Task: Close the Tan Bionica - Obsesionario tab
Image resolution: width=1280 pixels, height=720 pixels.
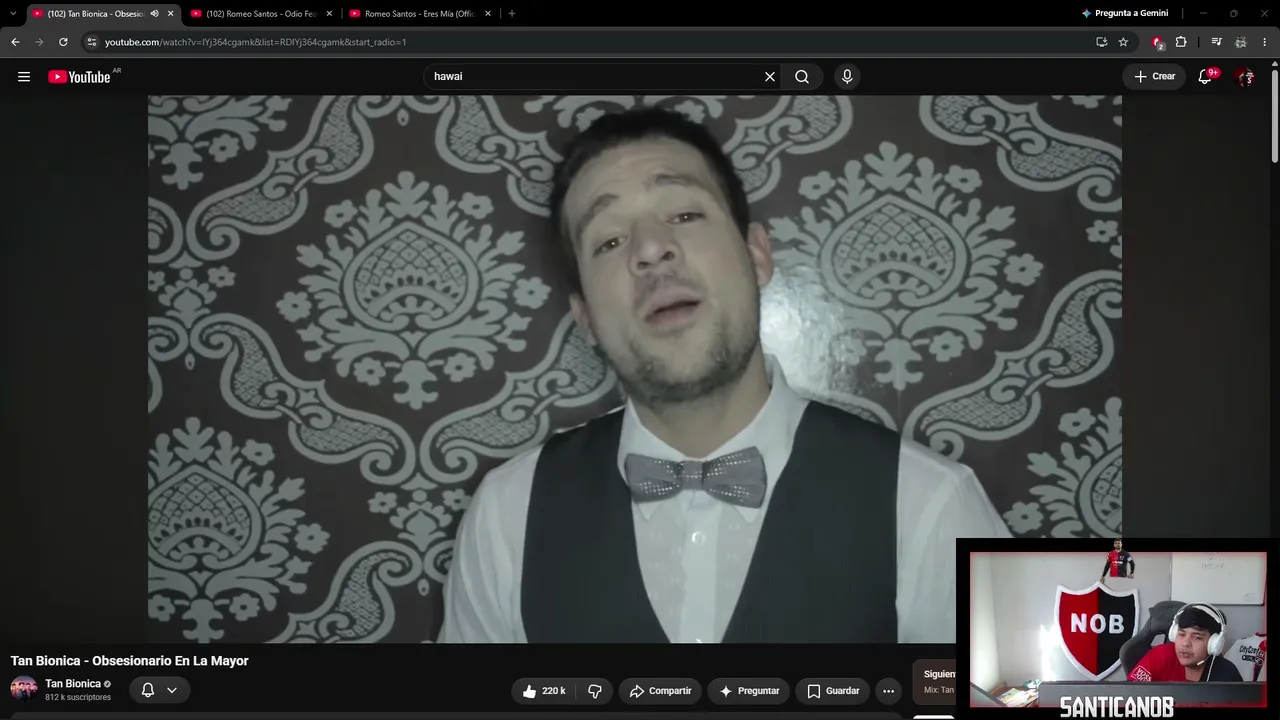Action: [170, 14]
